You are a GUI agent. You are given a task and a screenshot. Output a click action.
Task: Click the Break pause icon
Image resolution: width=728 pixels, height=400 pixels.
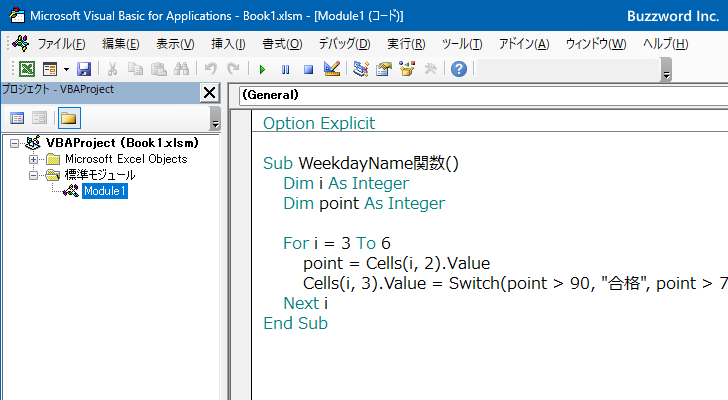pyautogui.click(x=285, y=70)
